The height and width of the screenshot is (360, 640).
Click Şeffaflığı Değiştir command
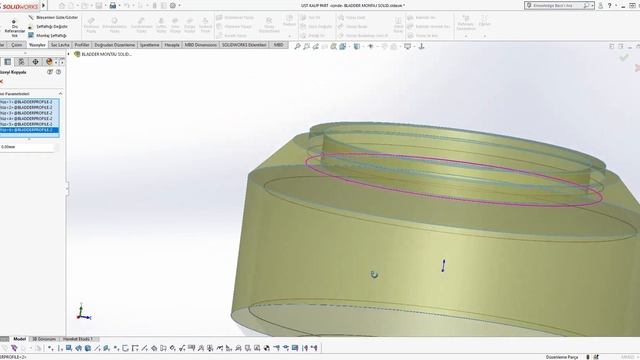48,27
